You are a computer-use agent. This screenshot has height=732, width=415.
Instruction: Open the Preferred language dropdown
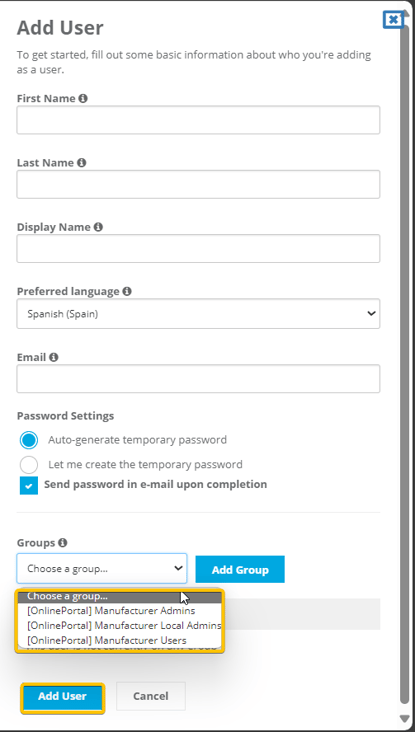(198, 314)
